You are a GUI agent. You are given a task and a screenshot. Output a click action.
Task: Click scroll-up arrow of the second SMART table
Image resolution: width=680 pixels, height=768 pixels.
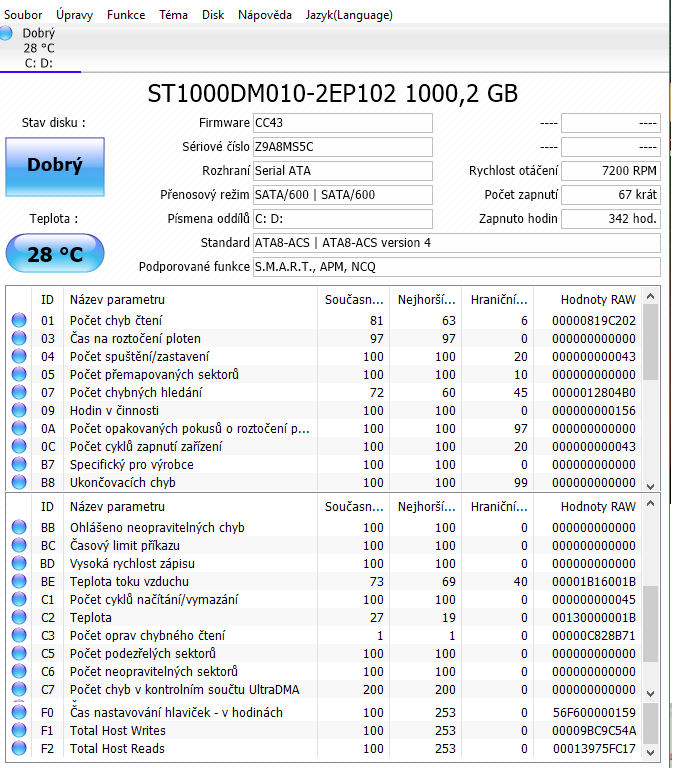click(x=651, y=504)
